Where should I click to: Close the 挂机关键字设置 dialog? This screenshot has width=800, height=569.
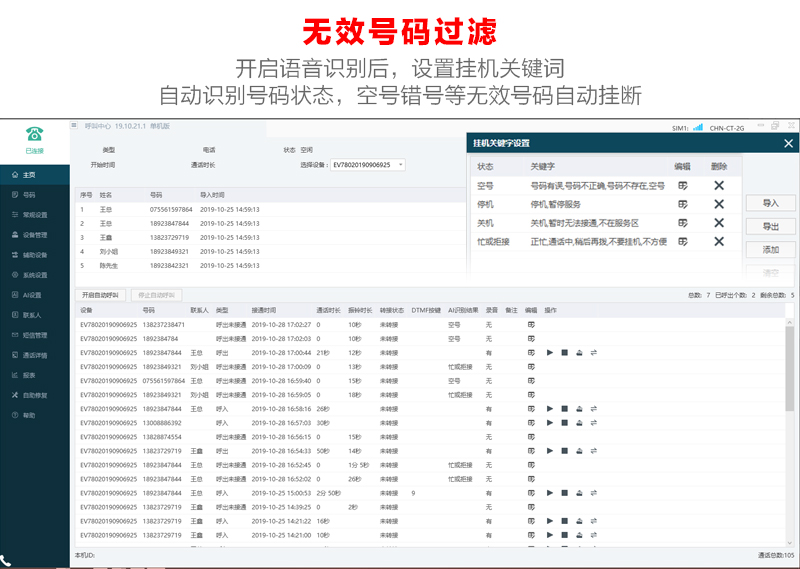click(x=788, y=144)
